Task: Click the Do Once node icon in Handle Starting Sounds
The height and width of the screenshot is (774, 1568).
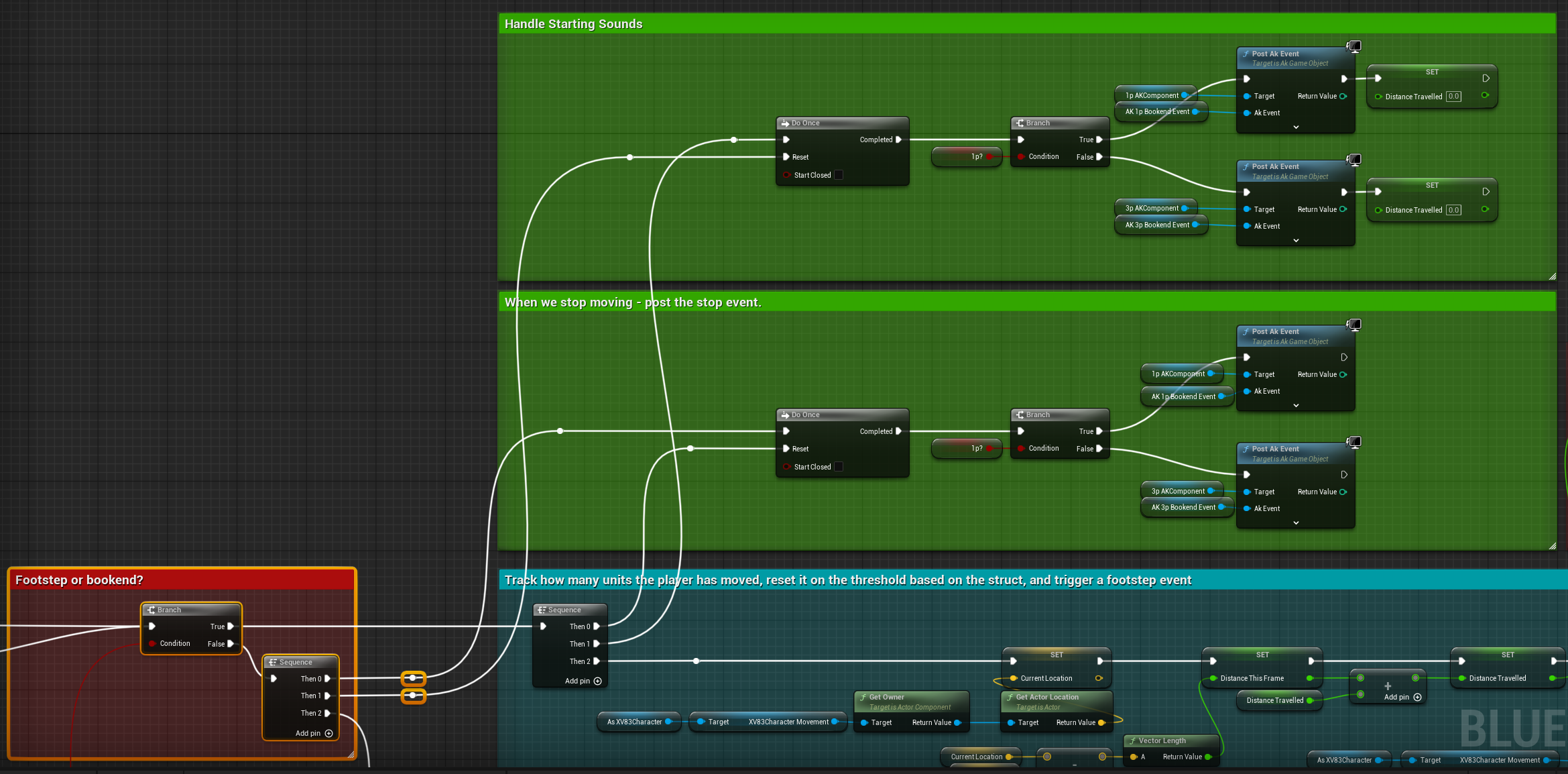Action: tap(785, 123)
